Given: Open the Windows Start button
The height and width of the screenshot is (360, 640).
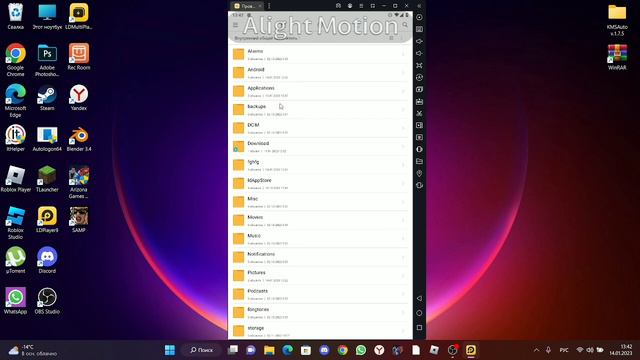Looking at the screenshot, I should tap(170, 350).
